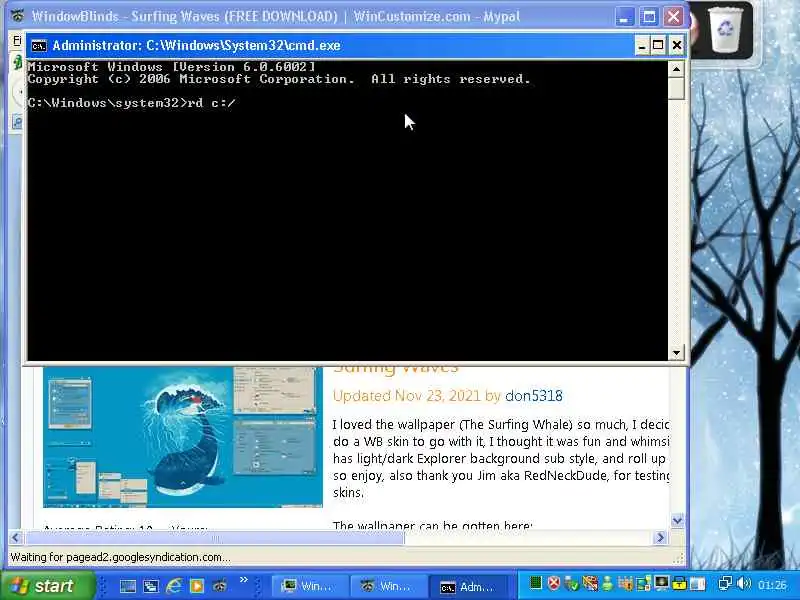
Task: Click the browser horizontal scroll right arrow
Action: (661, 537)
